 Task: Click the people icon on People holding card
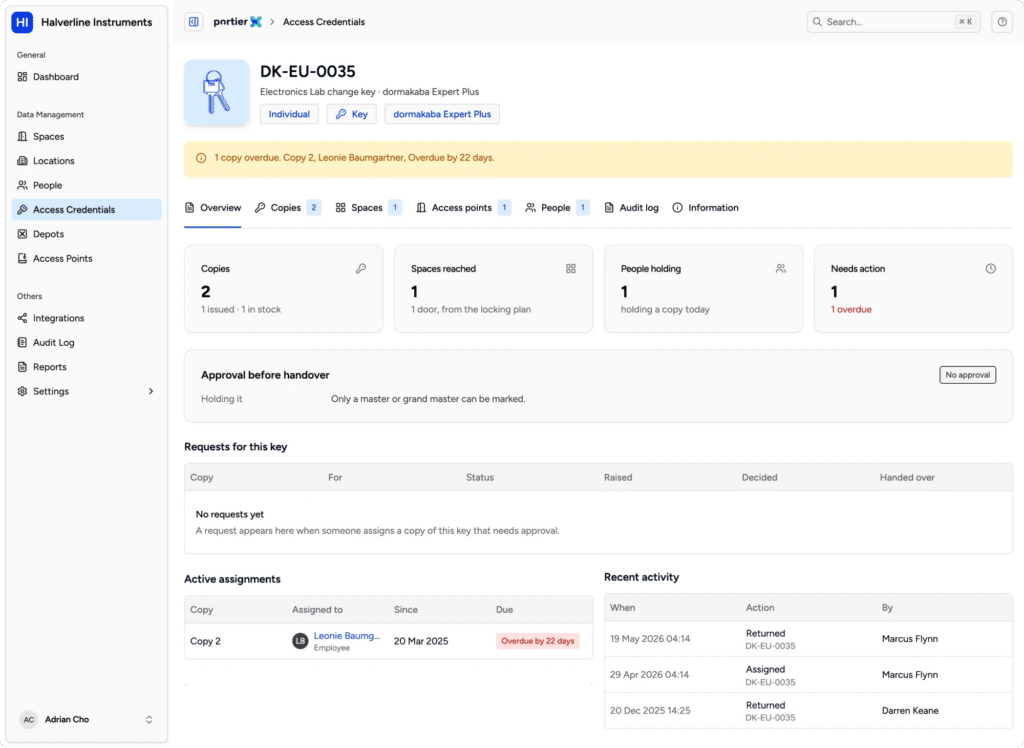point(780,268)
